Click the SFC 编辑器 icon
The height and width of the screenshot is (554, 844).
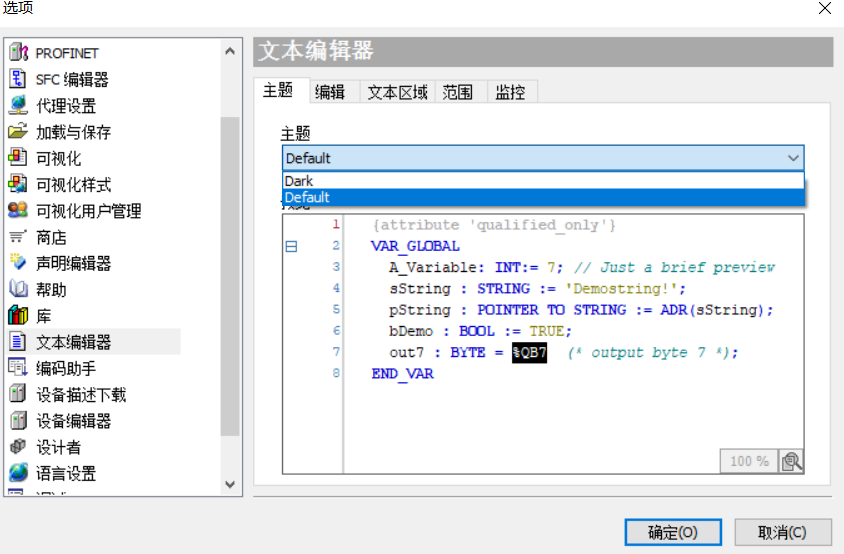[x=18, y=79]
